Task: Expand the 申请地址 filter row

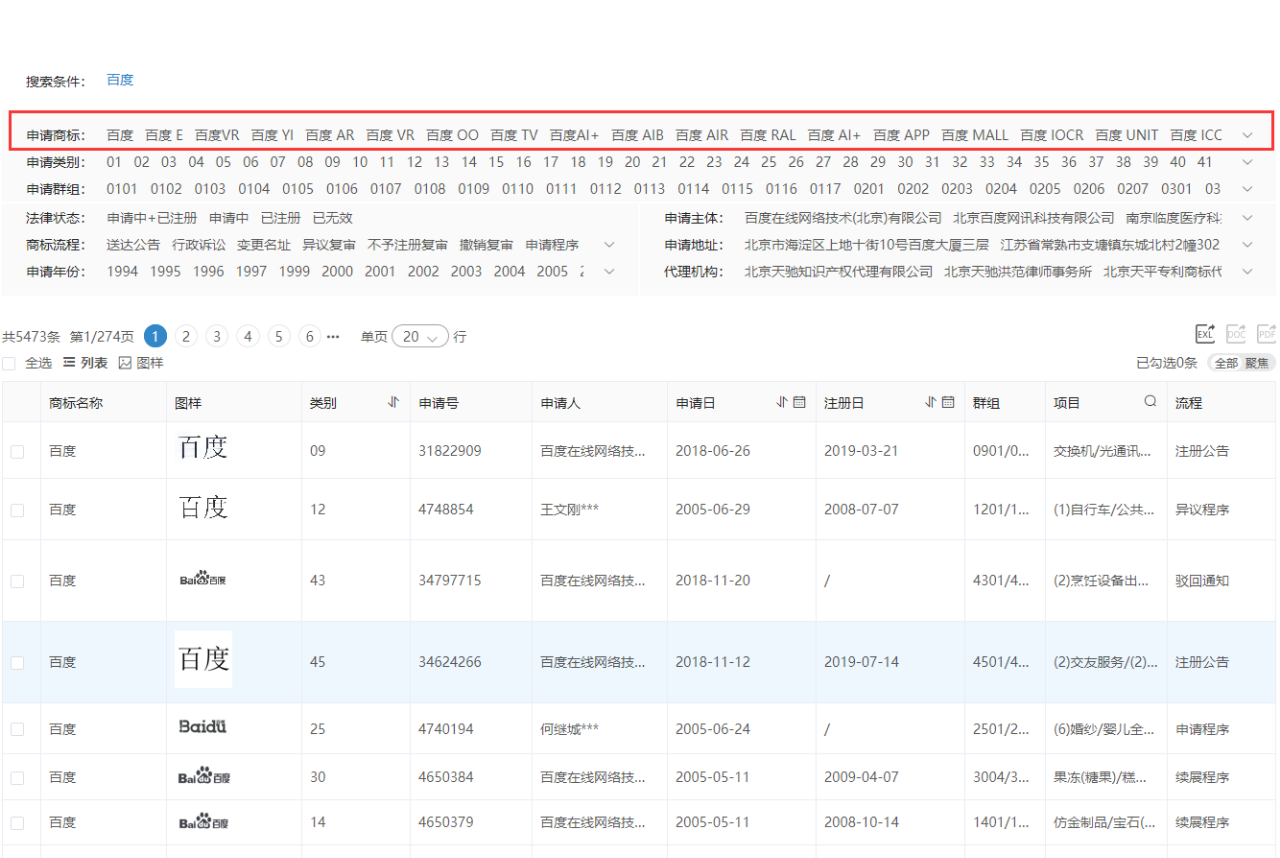Action: (1247, 244)
